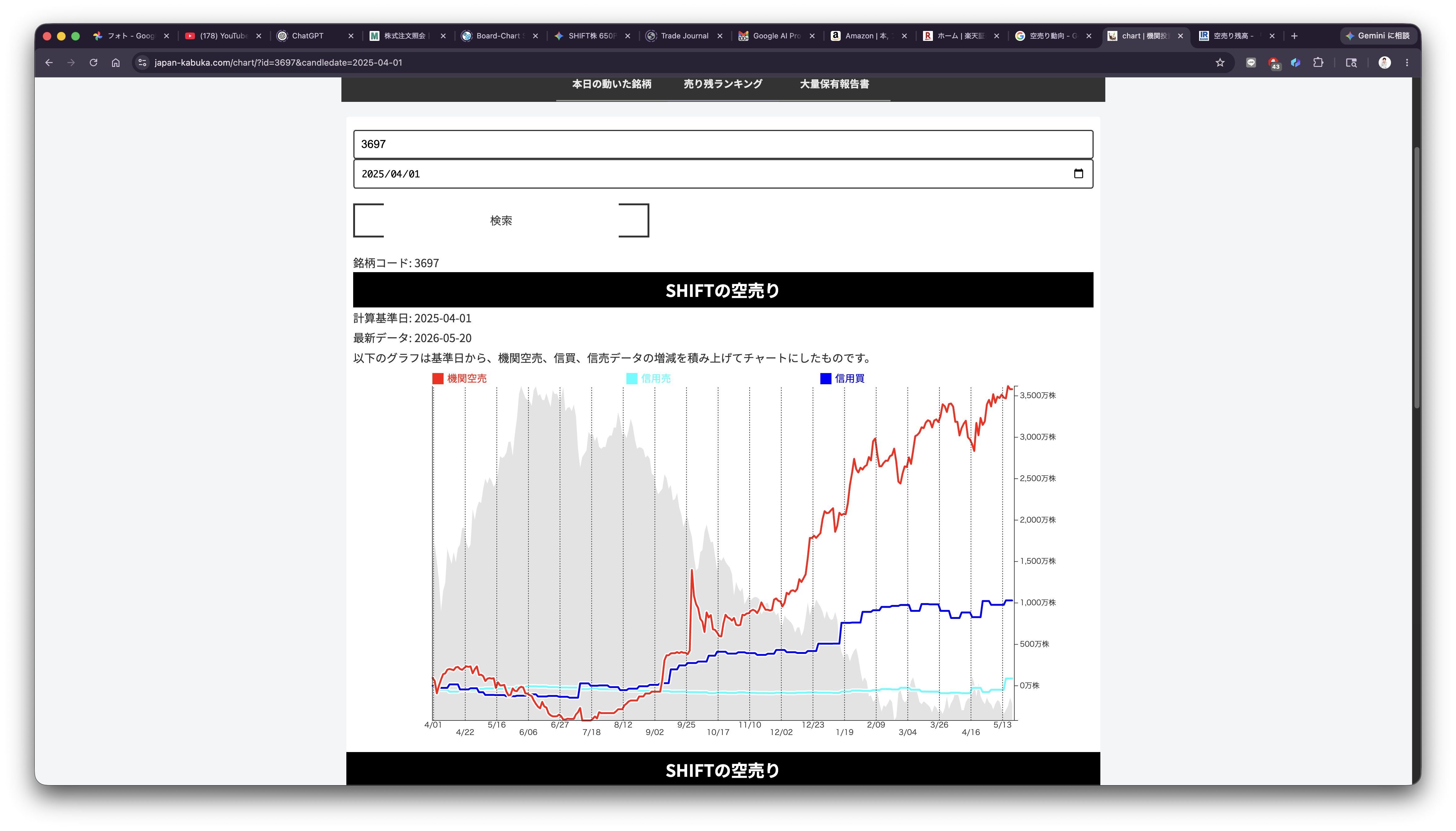Toggle the 機関空売 legend series
The height and width of the screenshot is (831, 1456).
pos(459,378)
